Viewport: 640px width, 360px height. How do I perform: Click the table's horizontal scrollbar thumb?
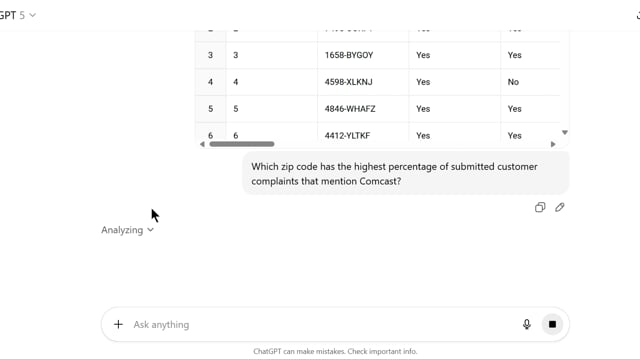coord(242,144)
